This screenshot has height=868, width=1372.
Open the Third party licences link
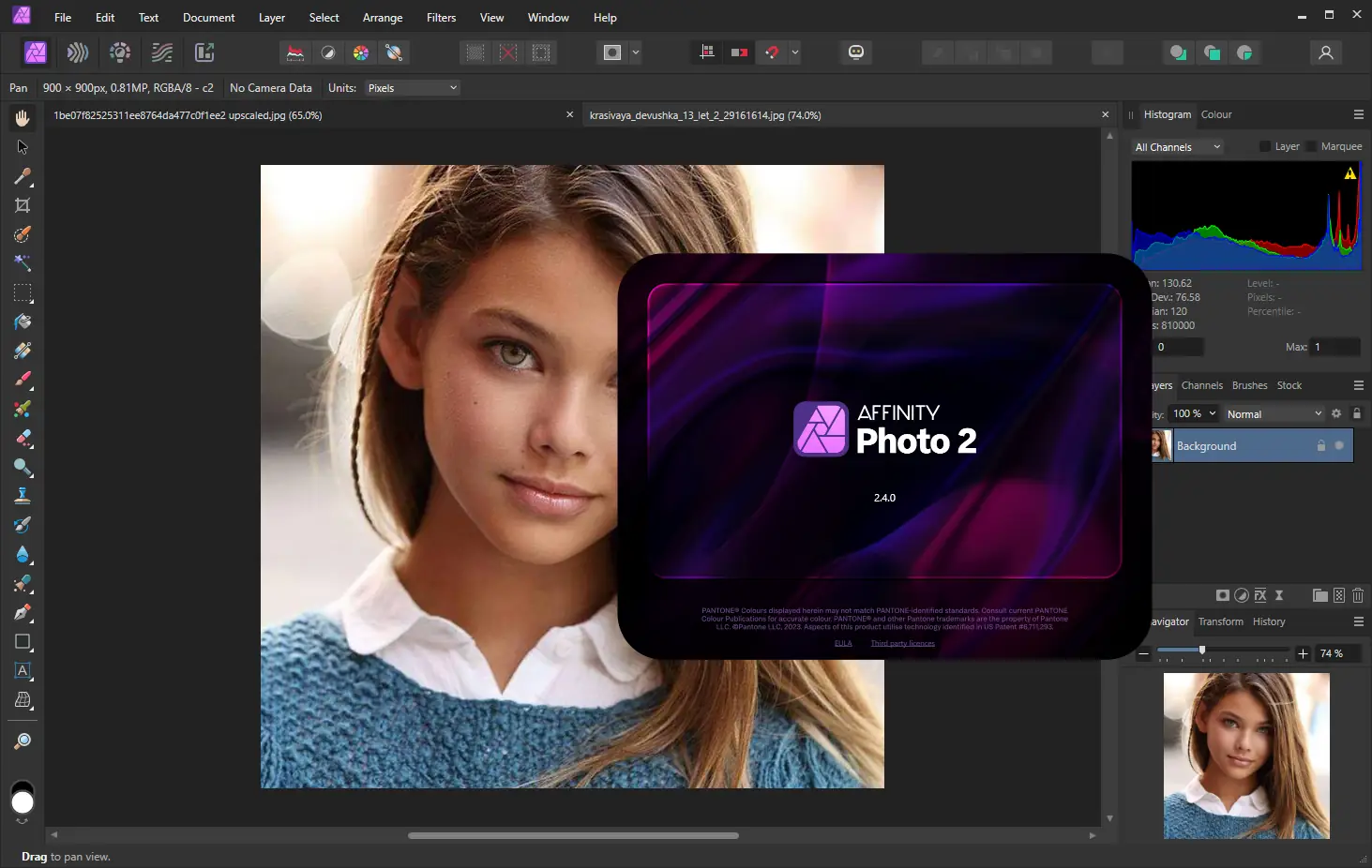pos(902,643)
